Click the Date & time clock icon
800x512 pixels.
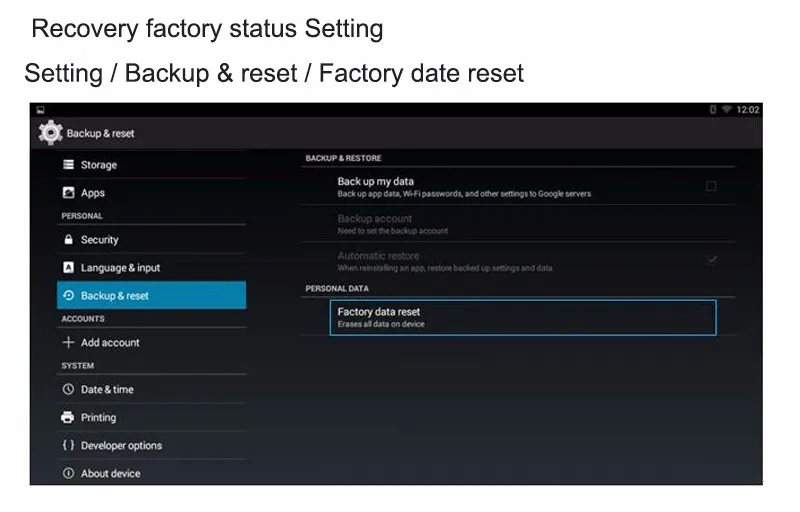tap(69, 390)
